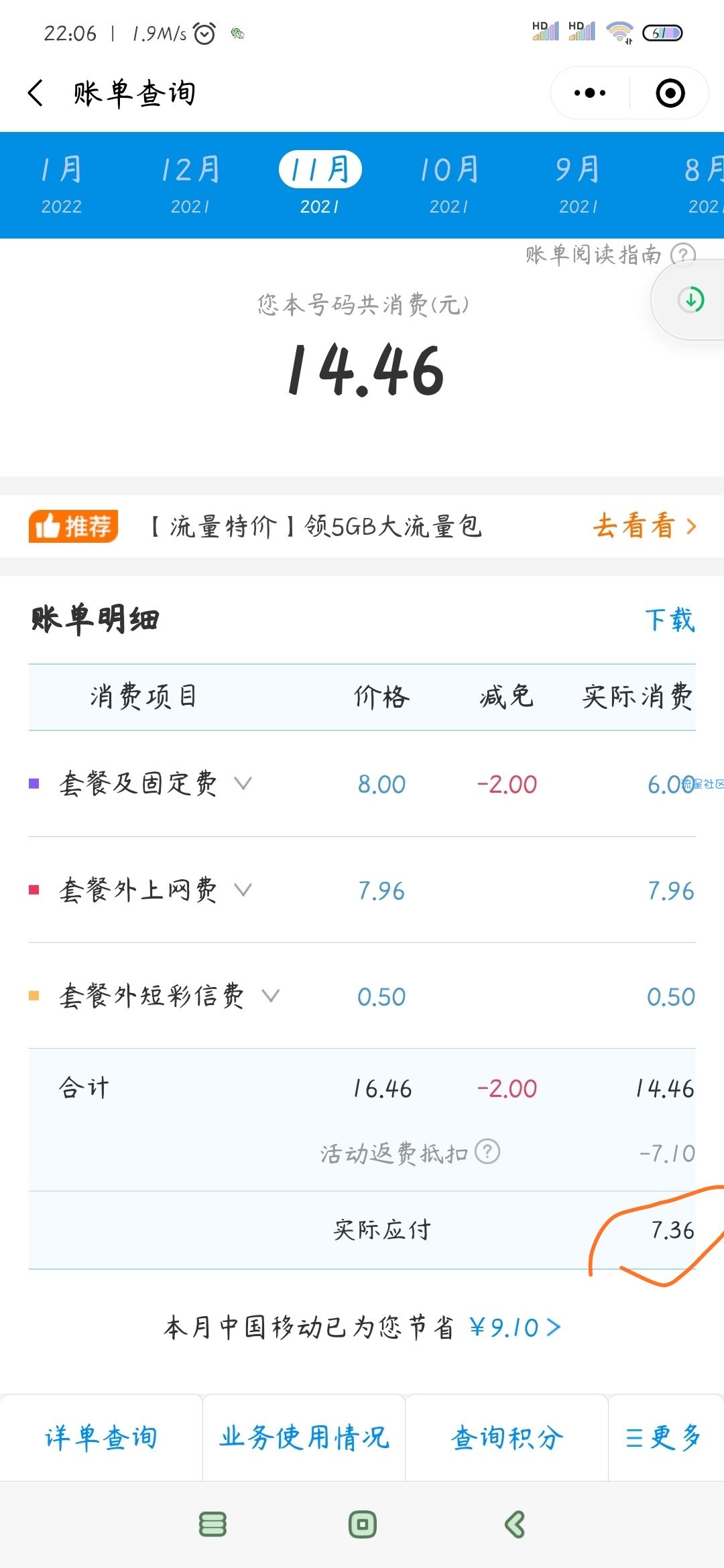Switch to the 12月 2021 tab

point(190,185)
